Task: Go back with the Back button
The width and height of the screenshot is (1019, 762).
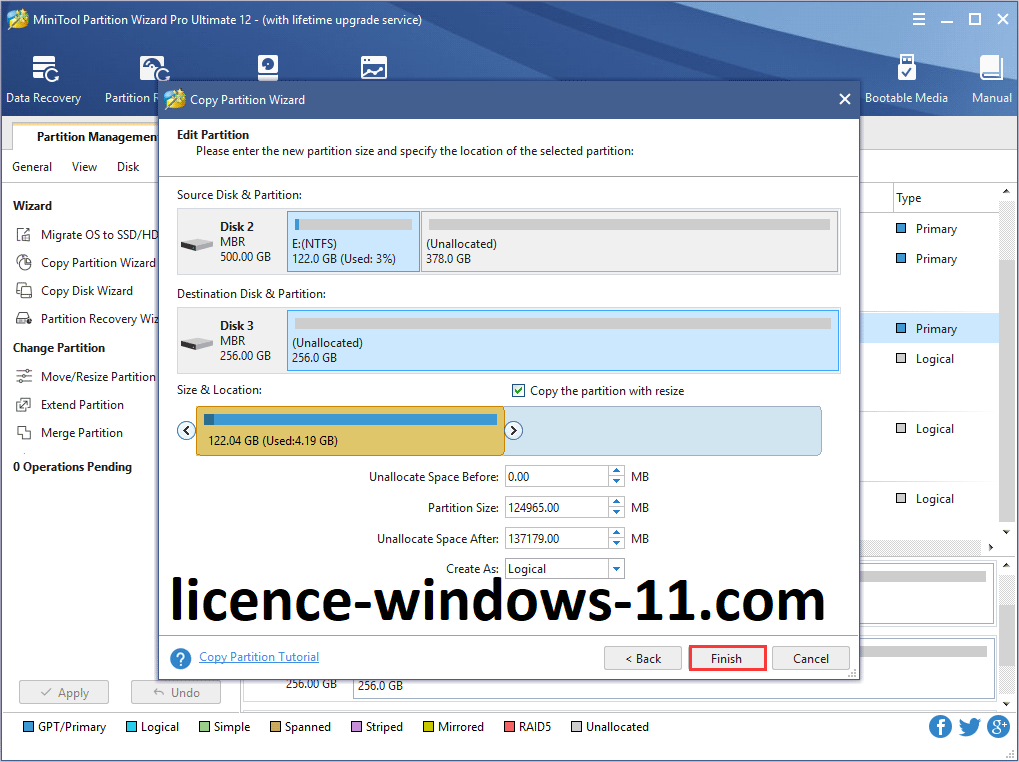Action: point(643,658)
